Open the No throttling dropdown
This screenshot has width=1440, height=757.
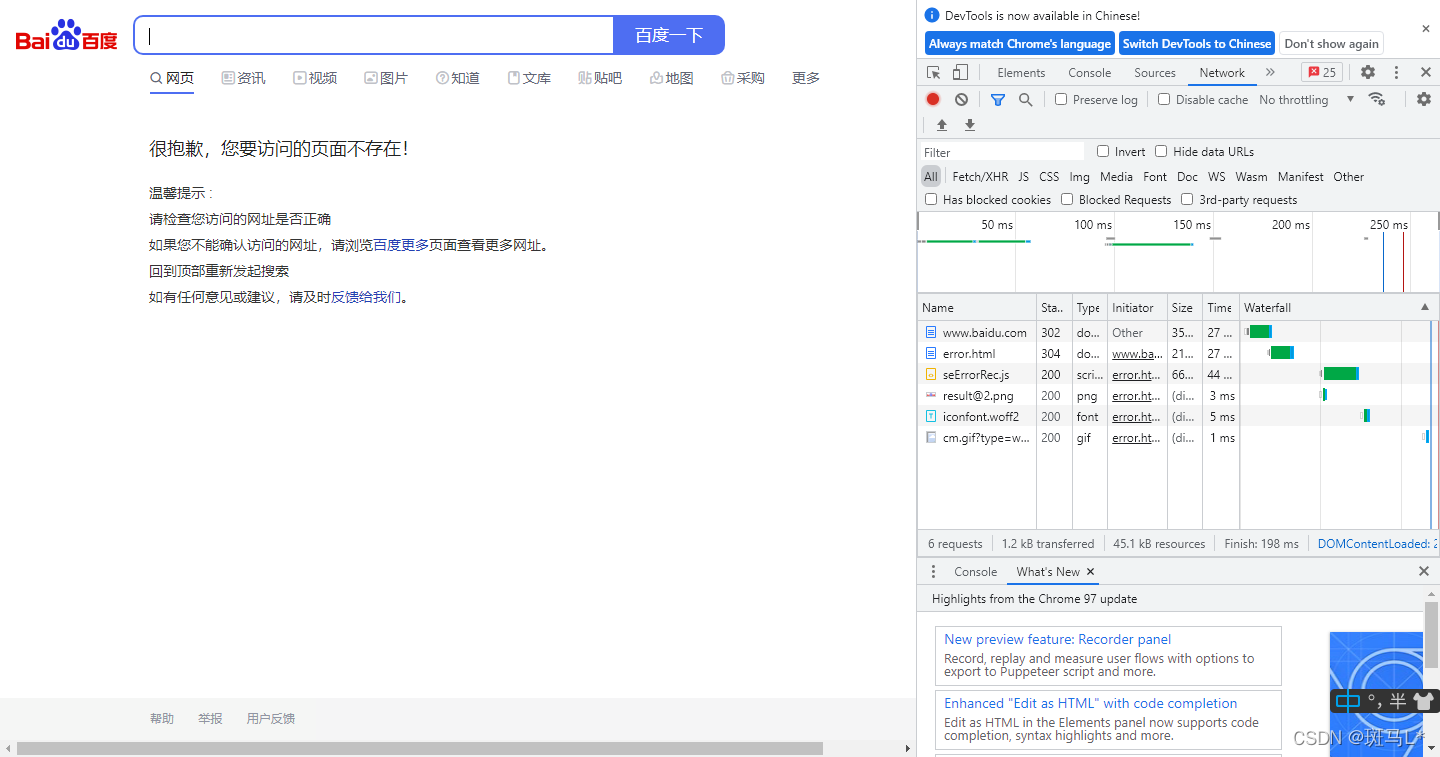pyautogui.click(x=1306, y=99)
